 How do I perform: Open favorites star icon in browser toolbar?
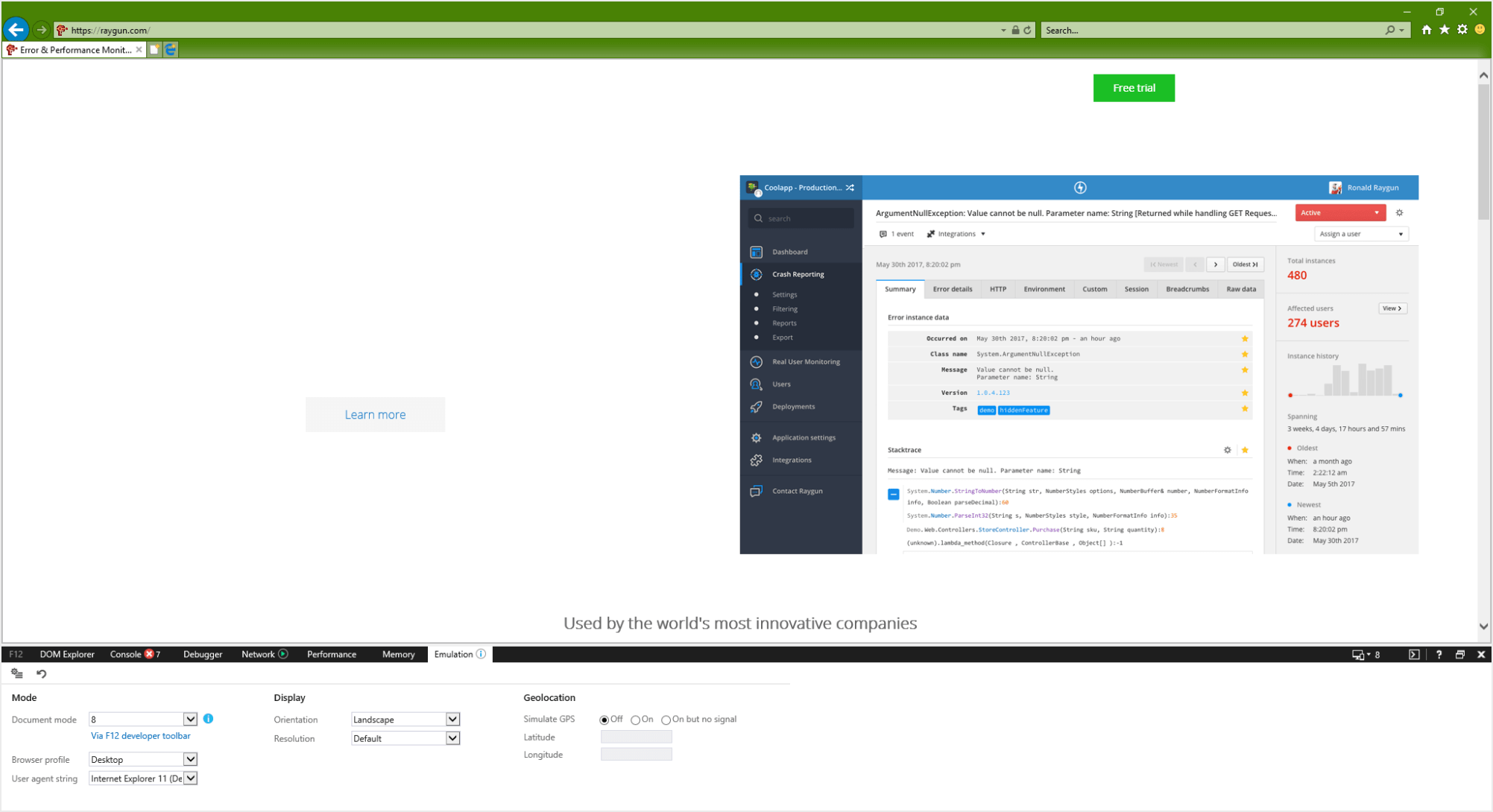coord(1445,30)
